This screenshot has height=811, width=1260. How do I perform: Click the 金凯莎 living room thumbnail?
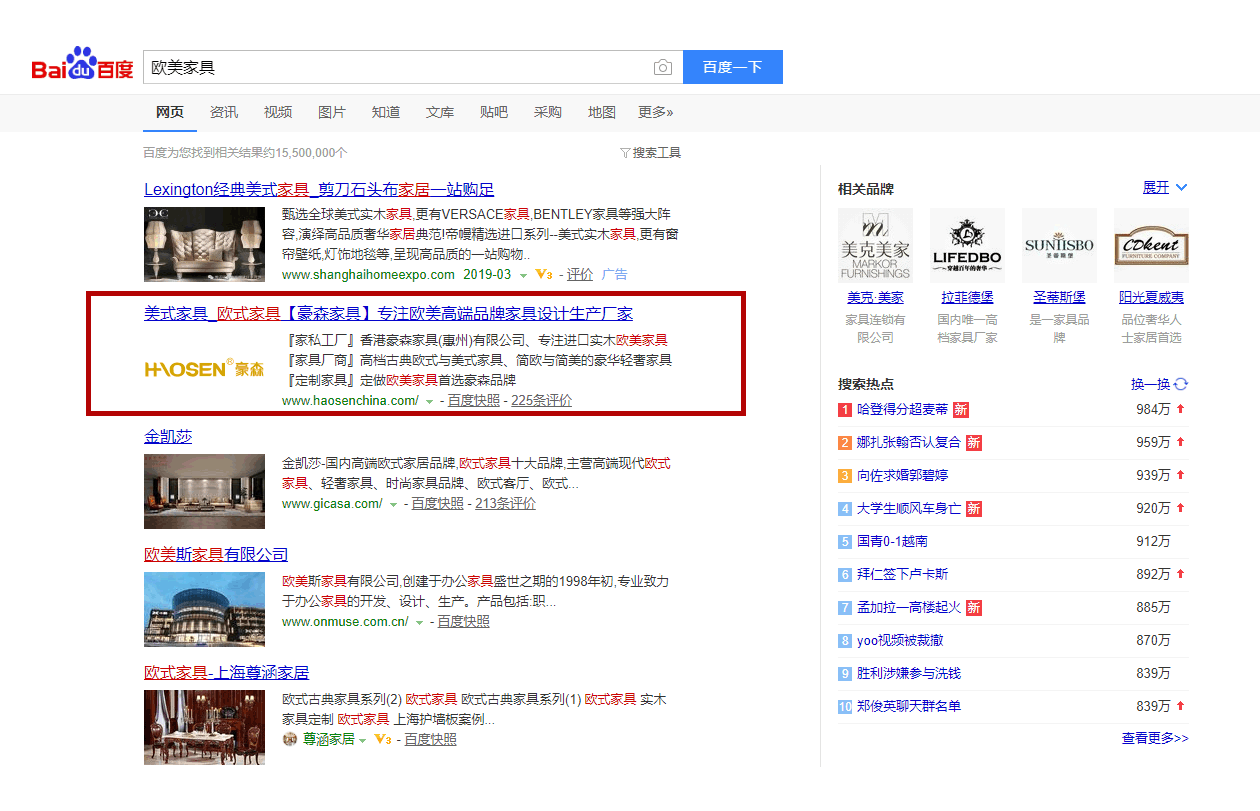click(205, 491)
